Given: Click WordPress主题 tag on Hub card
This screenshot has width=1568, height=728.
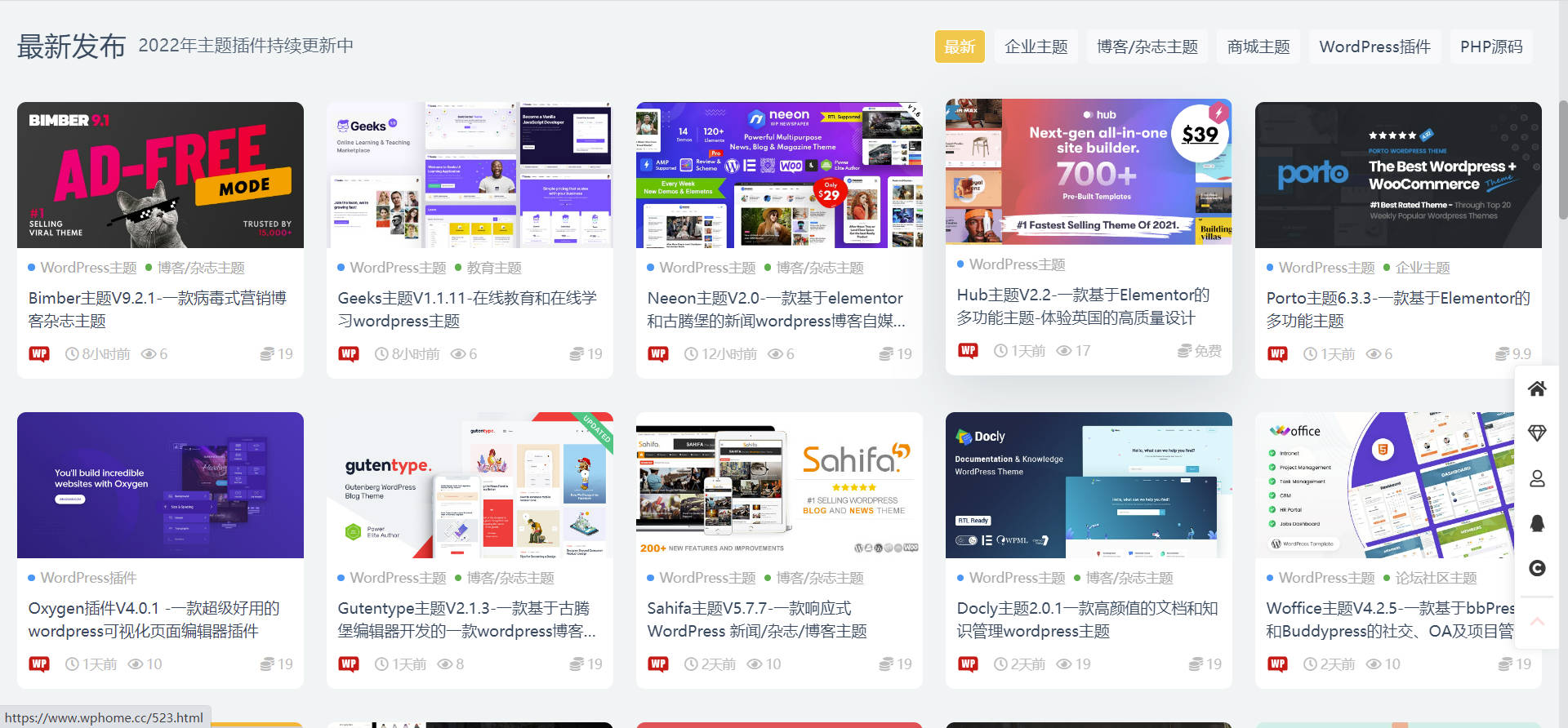Looking at the screenshot, I should 1017,264.
